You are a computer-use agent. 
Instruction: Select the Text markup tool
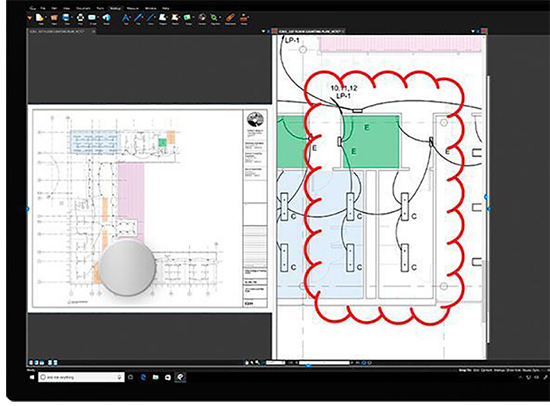[x=126, y=18]
